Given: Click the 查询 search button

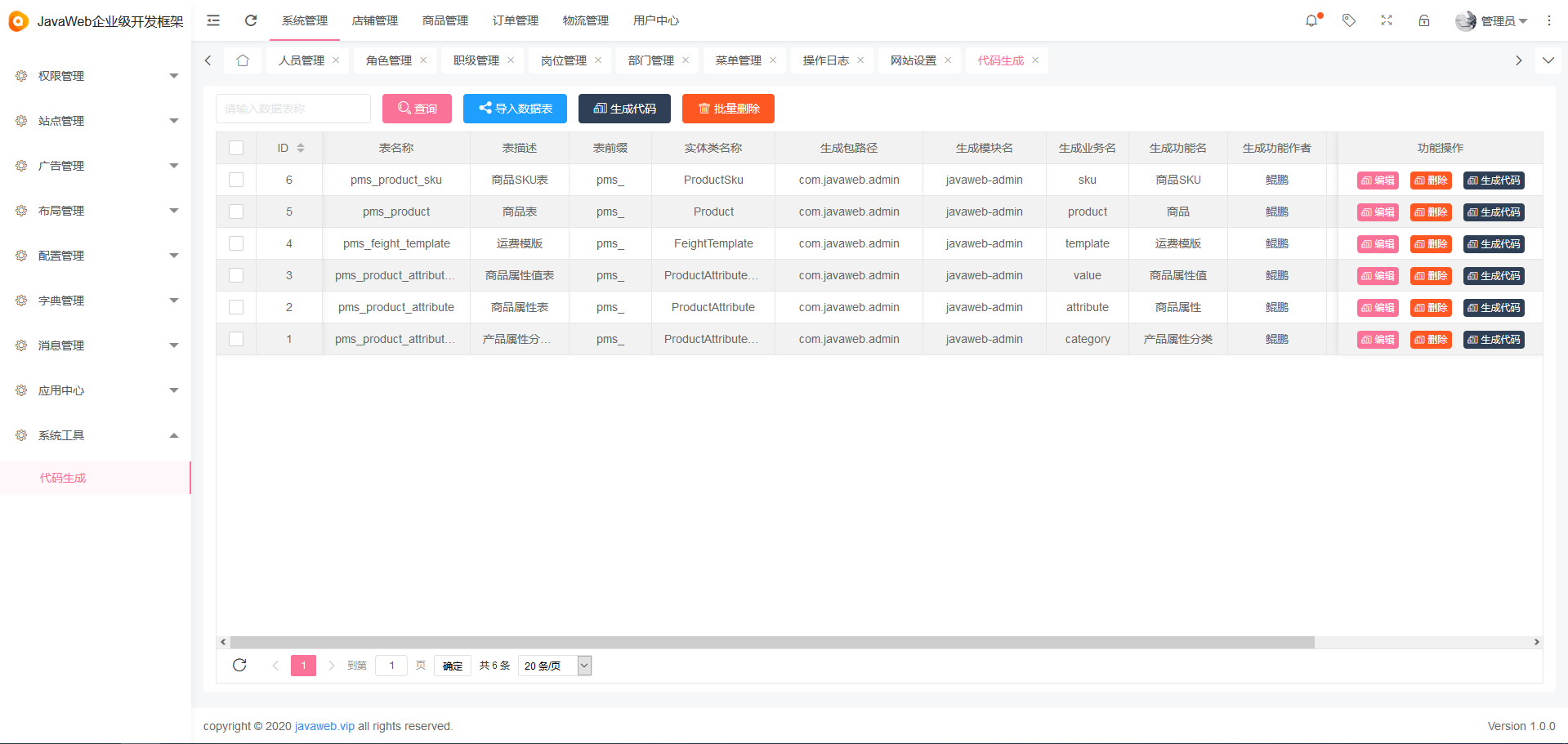Looking at the screenshot, I should click(x=417, y=108).
